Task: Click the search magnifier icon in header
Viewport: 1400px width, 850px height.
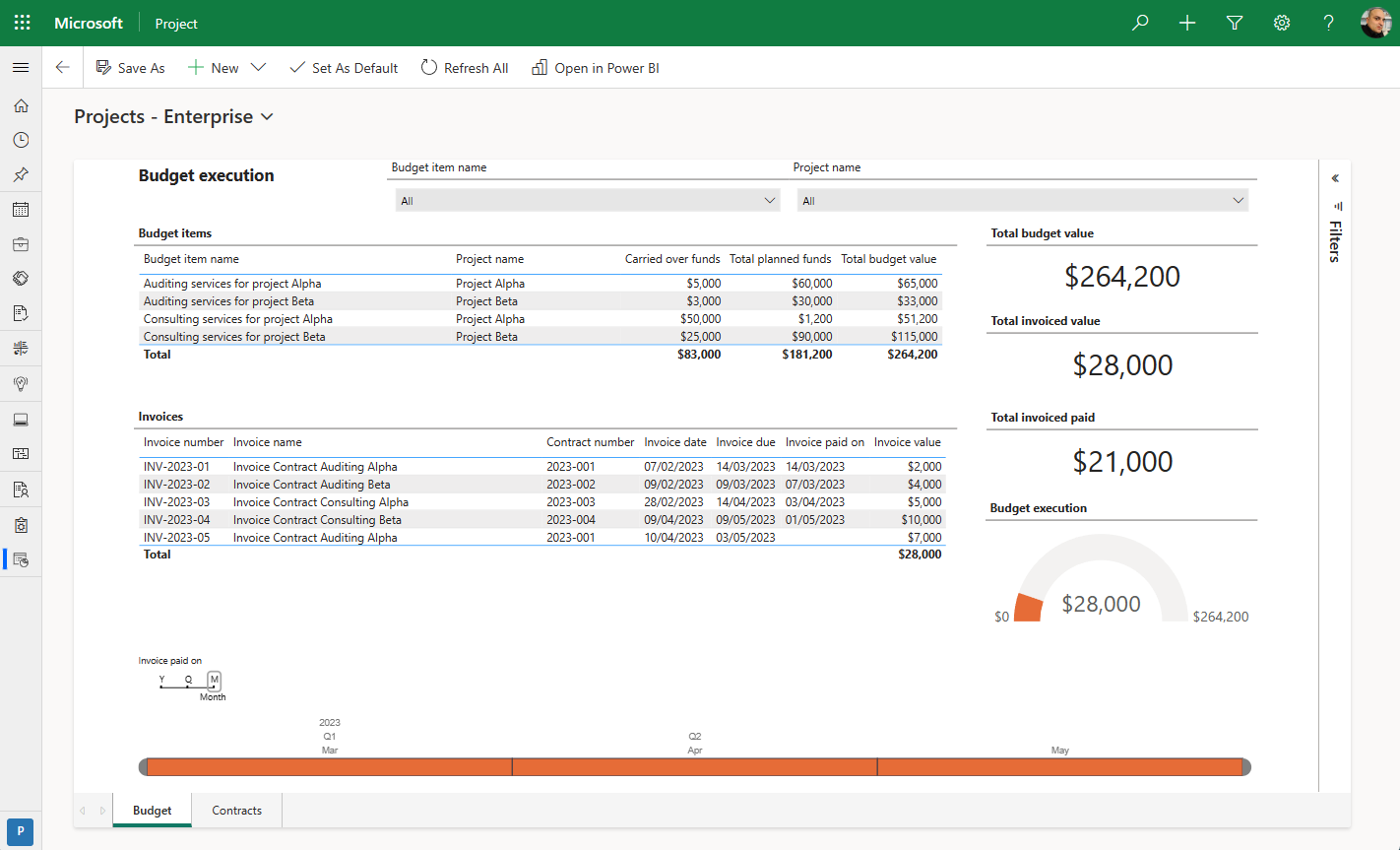Action: click(x=1140, y=23)
